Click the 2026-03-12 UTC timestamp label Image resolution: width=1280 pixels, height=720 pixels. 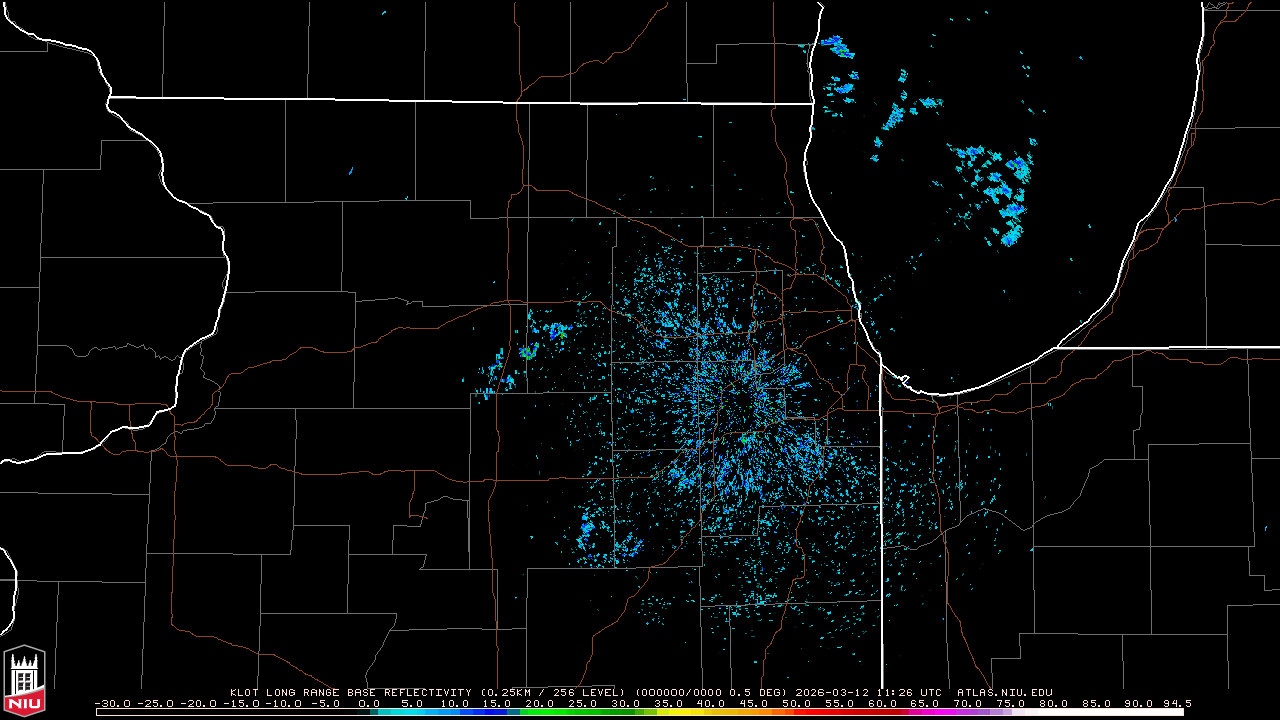point(868,692)
